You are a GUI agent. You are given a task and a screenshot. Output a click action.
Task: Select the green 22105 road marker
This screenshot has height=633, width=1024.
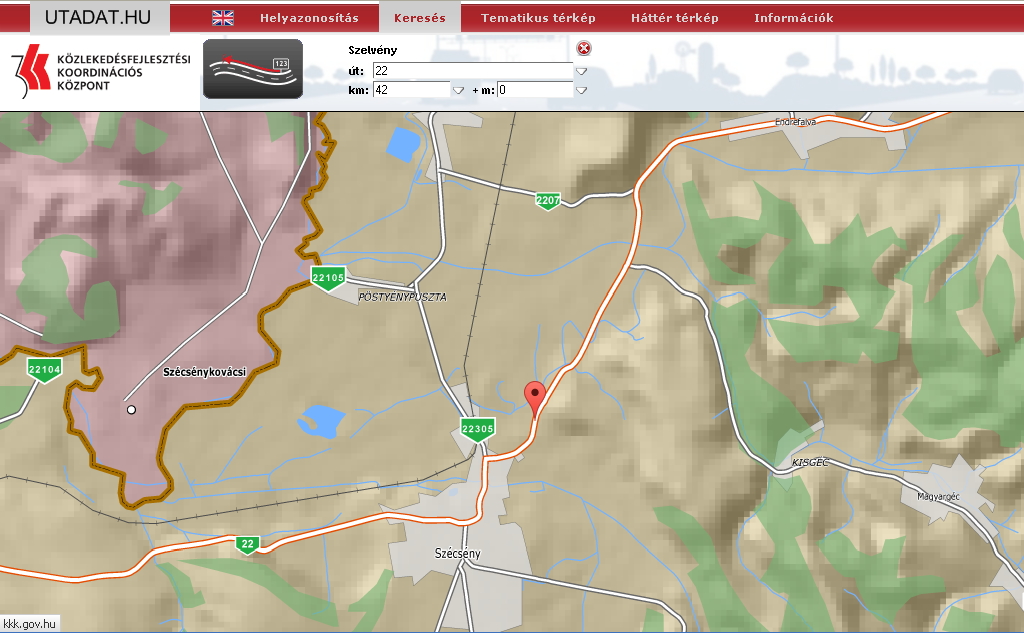[328, 278]
